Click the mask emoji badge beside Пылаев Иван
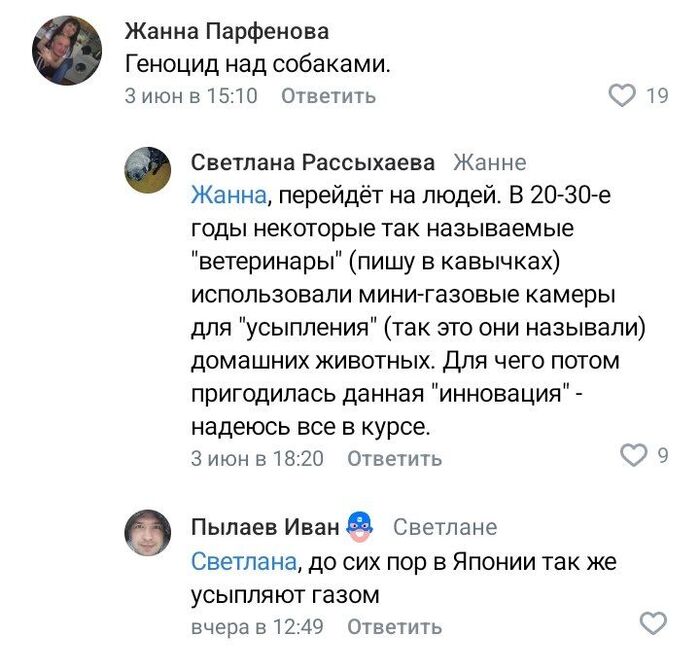This screenshot has height=671, width=700. (359, 526)
